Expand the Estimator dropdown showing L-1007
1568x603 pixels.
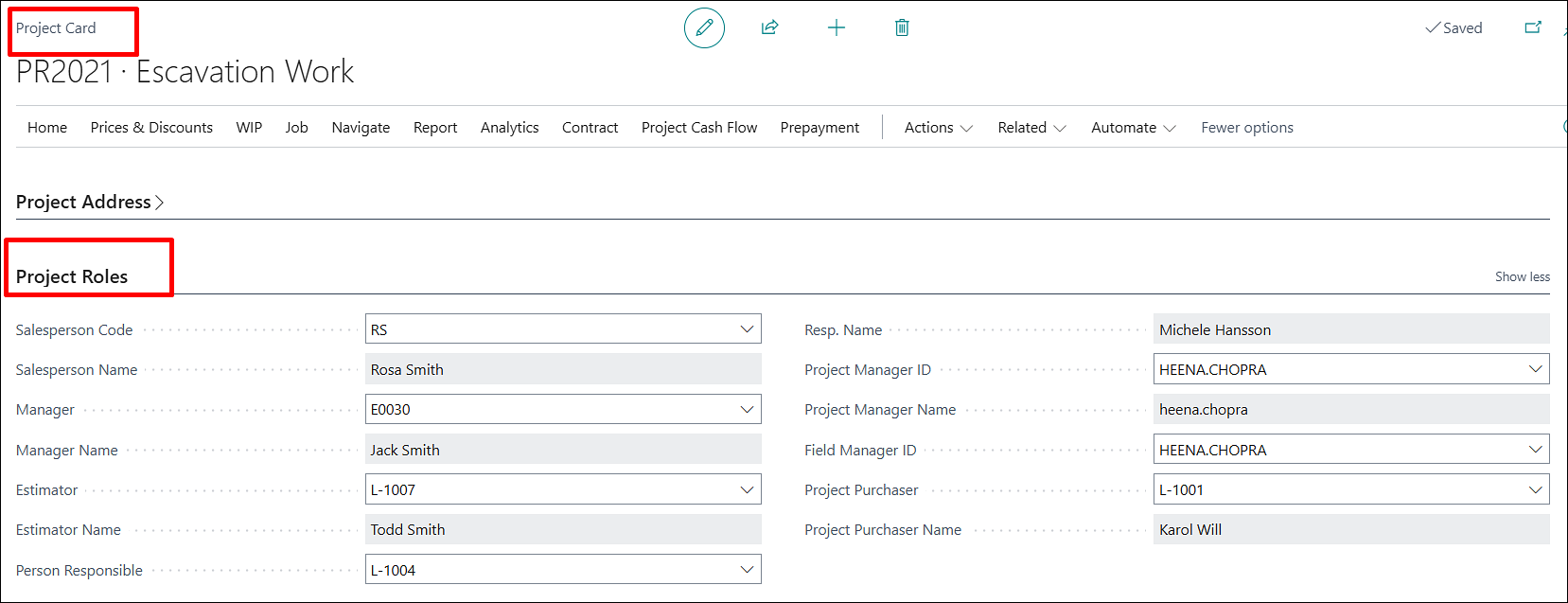(x=748, y=489)
